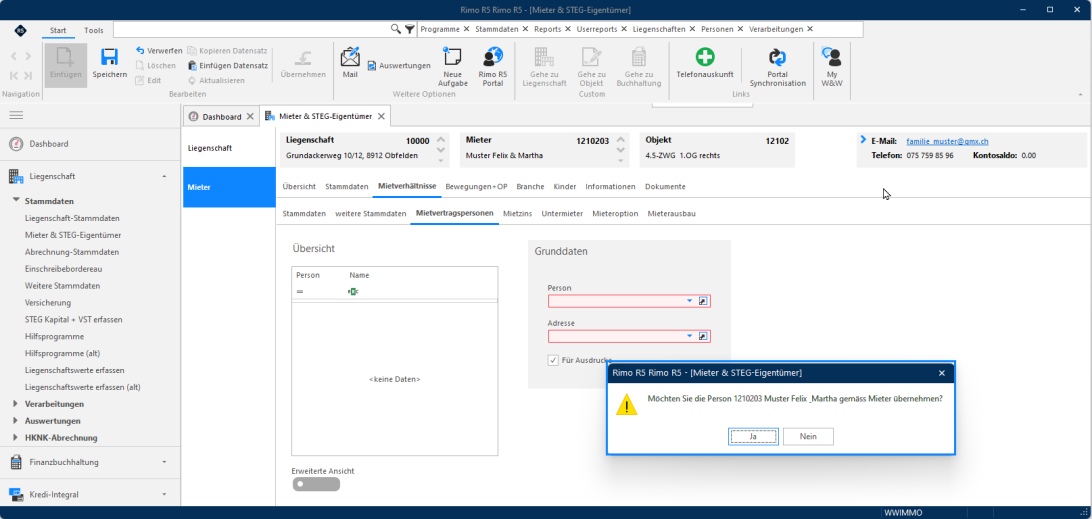
Task: Expand the Kredi-Integral sidebar section
Action: pyautogui.click(x=164, y=495)
